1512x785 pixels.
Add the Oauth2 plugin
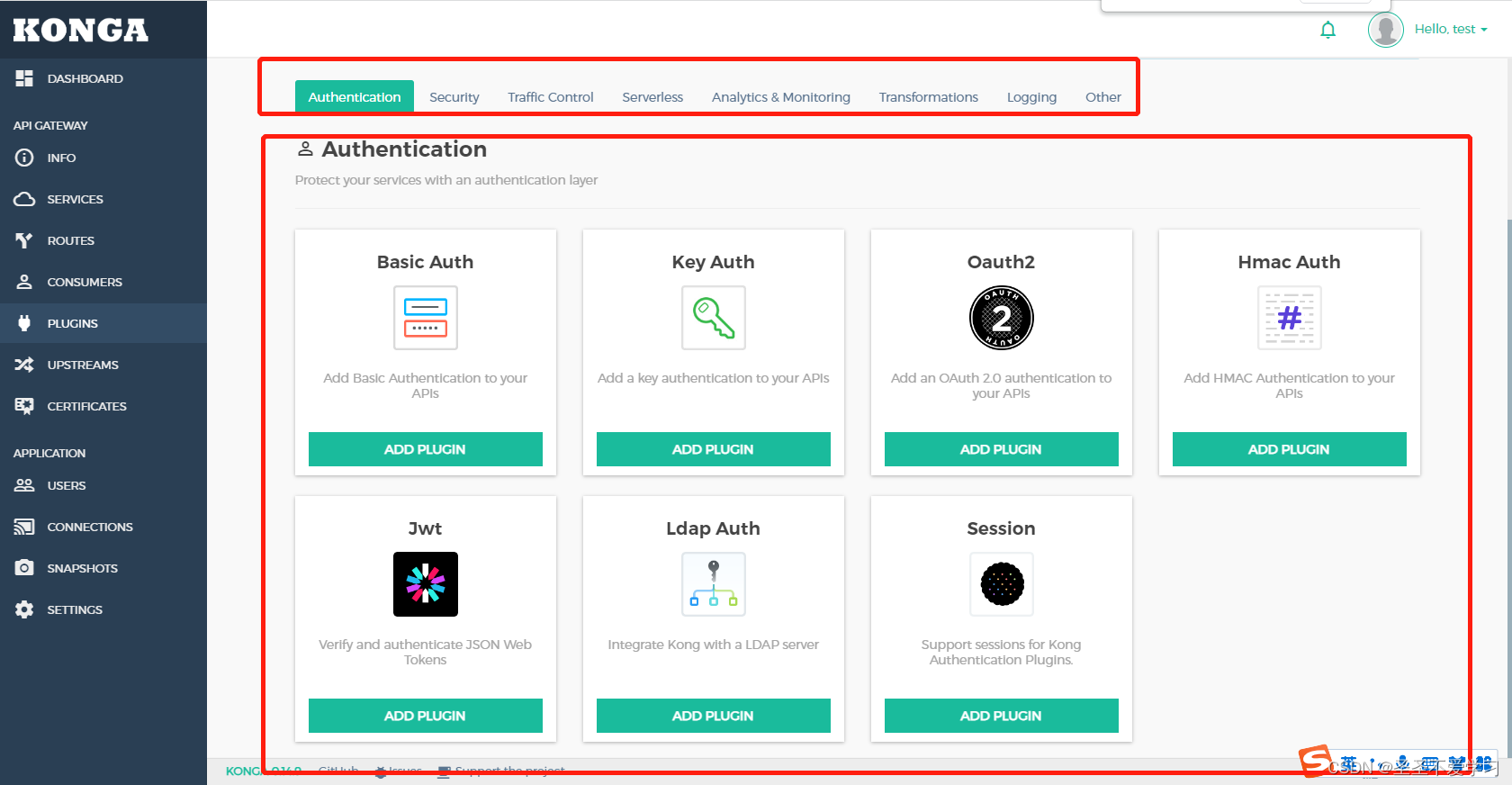[x=1002, y=449]
